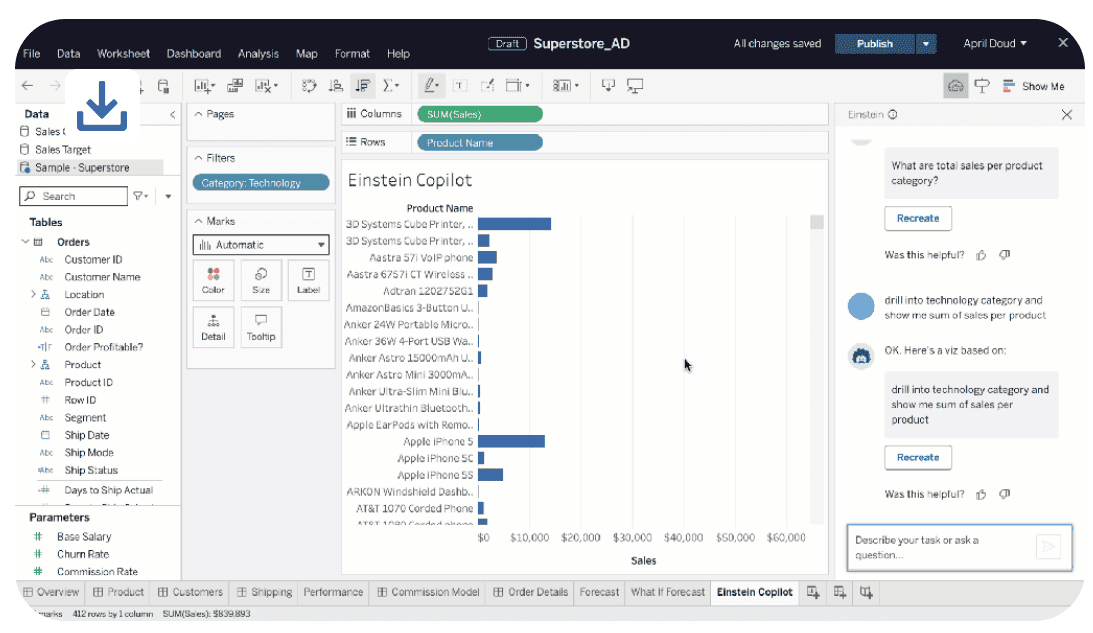
Task: Collapse the Pages shelf
Action: (x=199, y=114)
